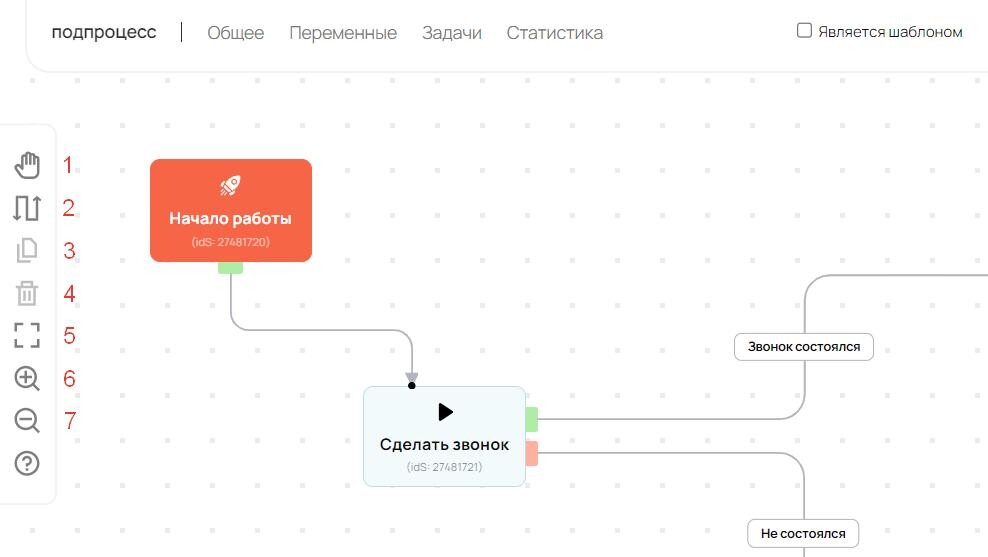Image resolution: width=988 pixels, height=557 pixels.
Task: Click the 'Звонок состоялся' connection label
Action: pos(804,347)
